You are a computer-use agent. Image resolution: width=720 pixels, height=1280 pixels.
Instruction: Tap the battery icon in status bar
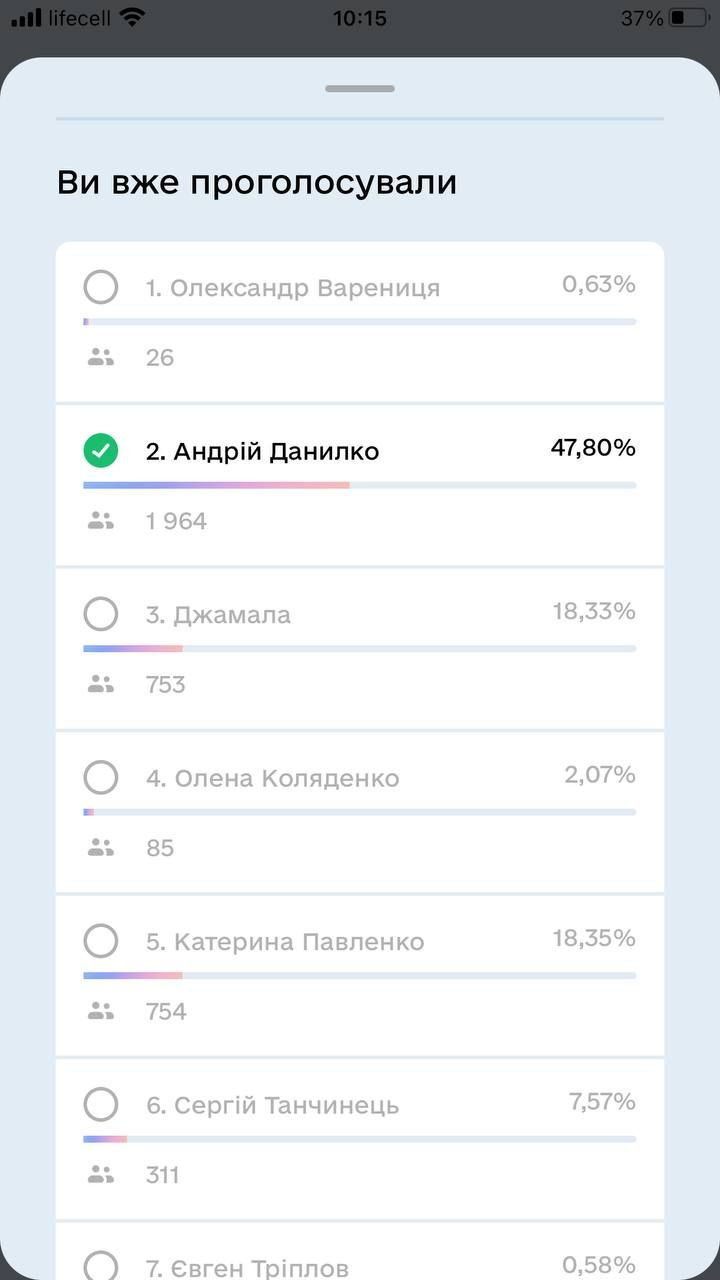point(688,18)
